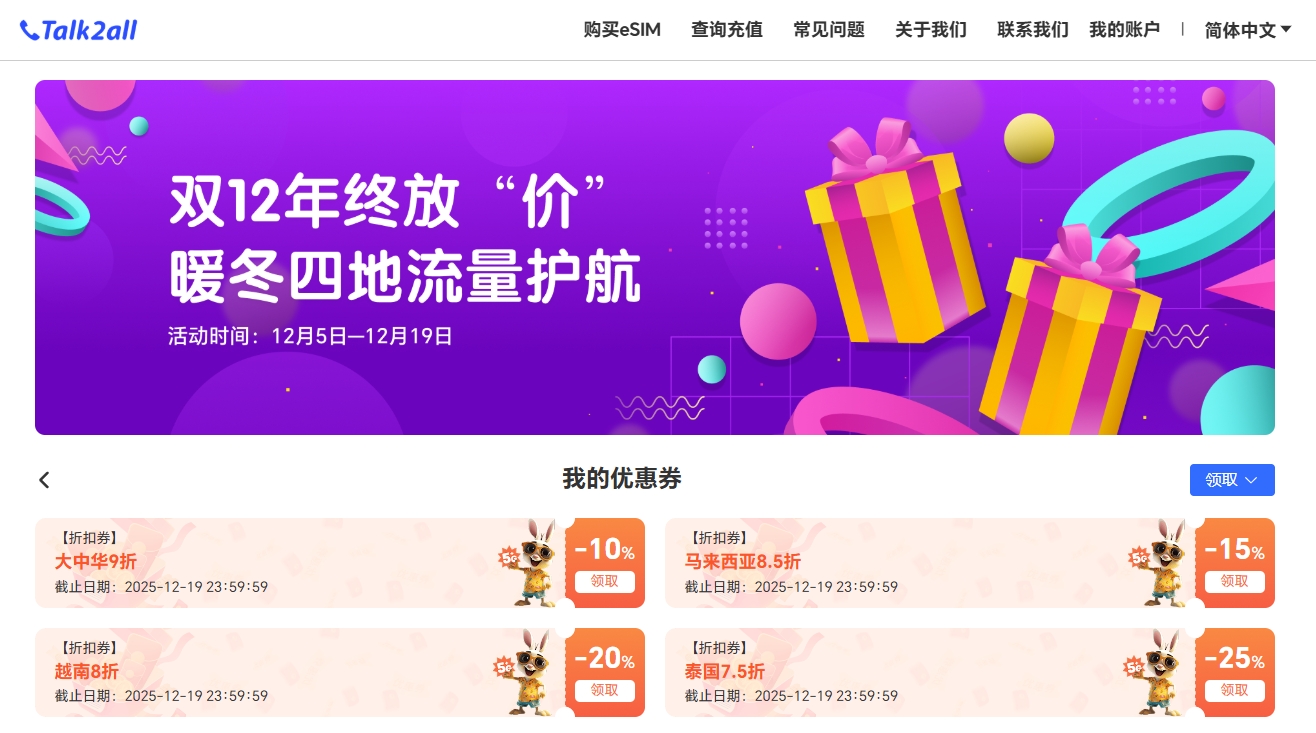Claim the -20% 越南 coupon
The height and width of the screenshot is (733, 1316).
[605, 690]
